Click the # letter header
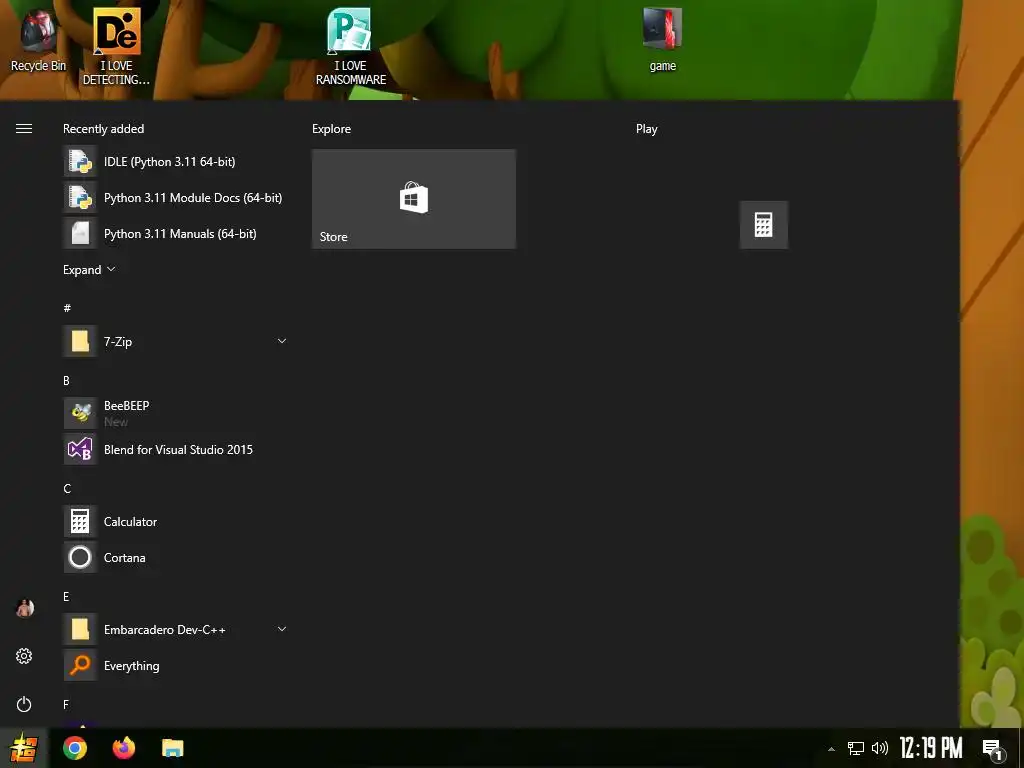Screen dimensions: 1024x768 coord(67,308)
